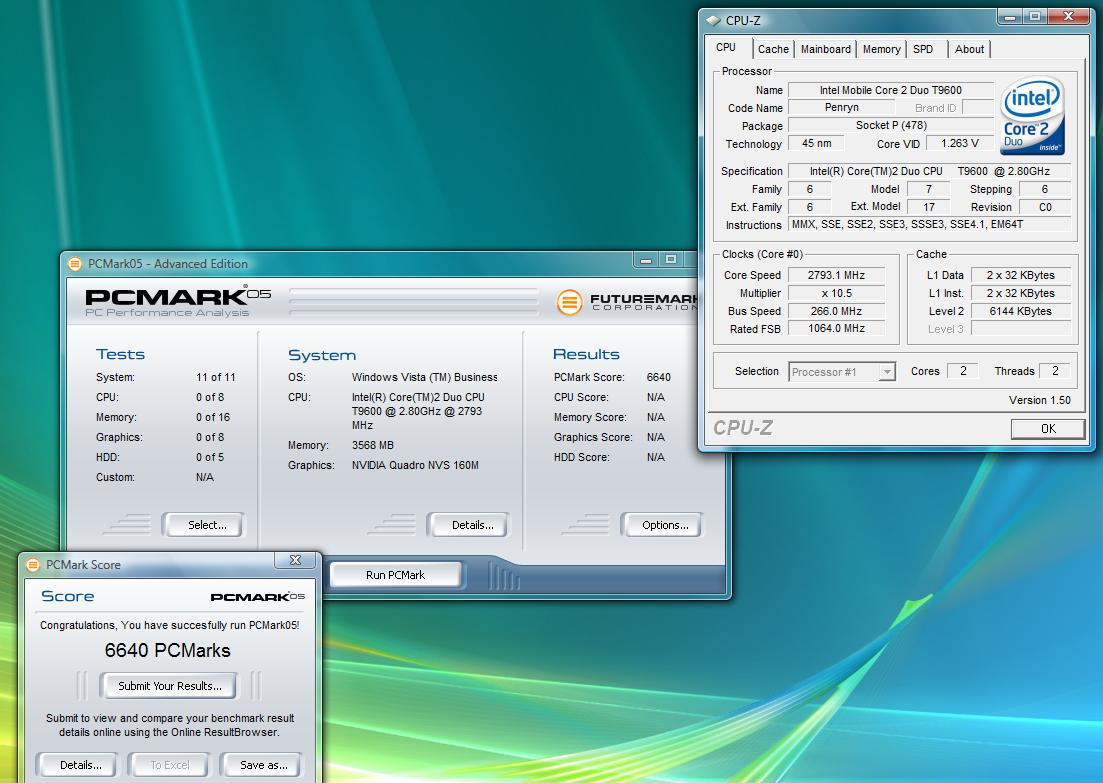Viewport: 1103px width, 783px height.
Task: Click the PCMark Score window title icon
Action: point(32,565)
